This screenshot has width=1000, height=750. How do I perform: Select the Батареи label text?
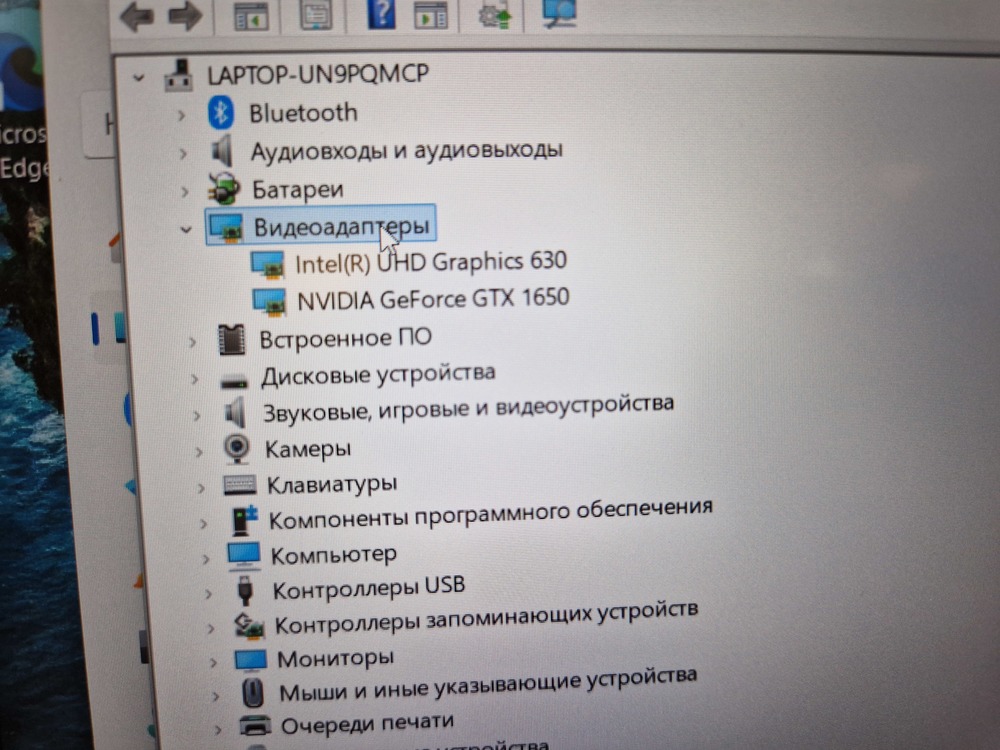point(298,189)
